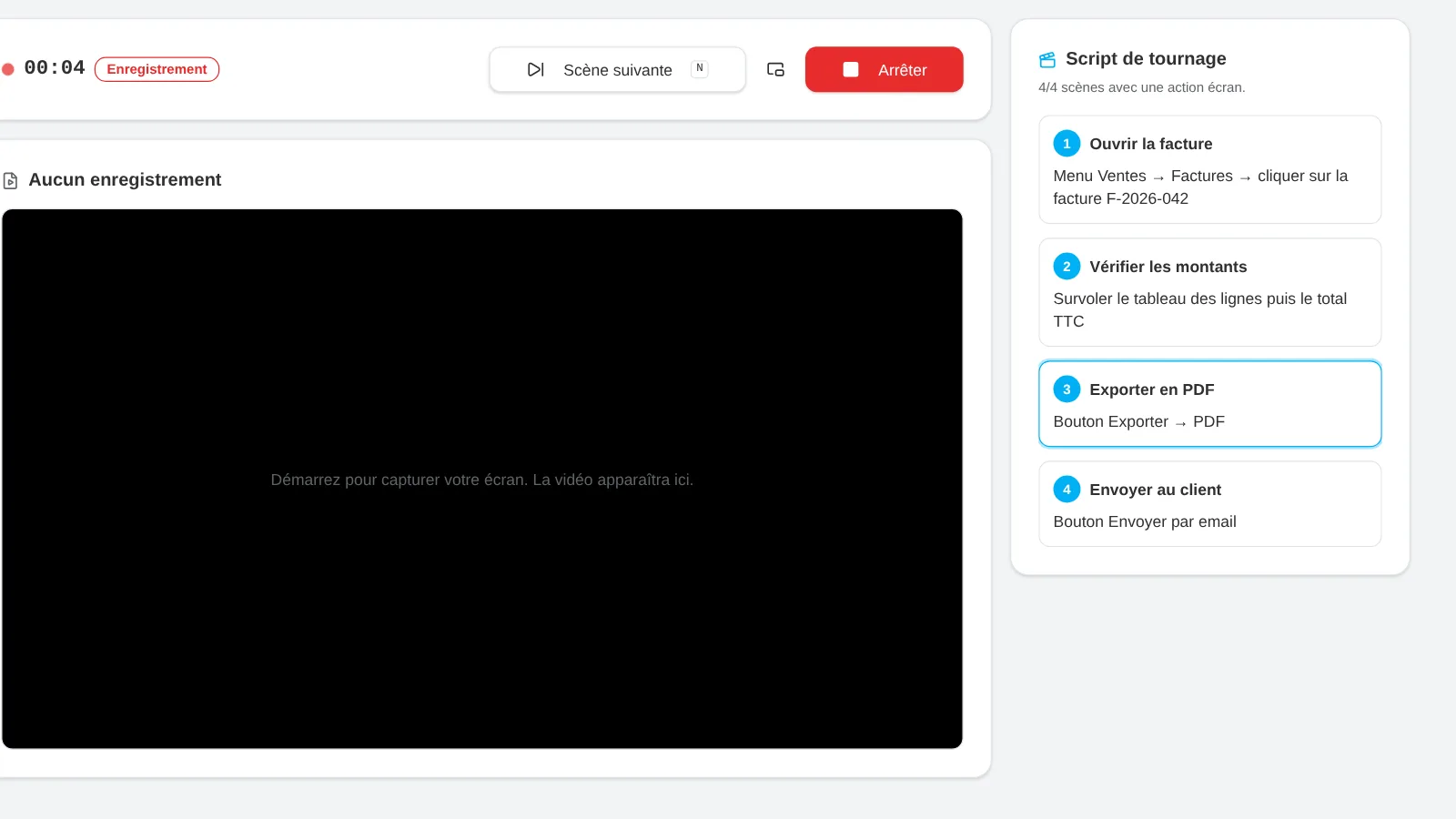Select scene 3 Exporter en PDF

tap(1209, 404)
